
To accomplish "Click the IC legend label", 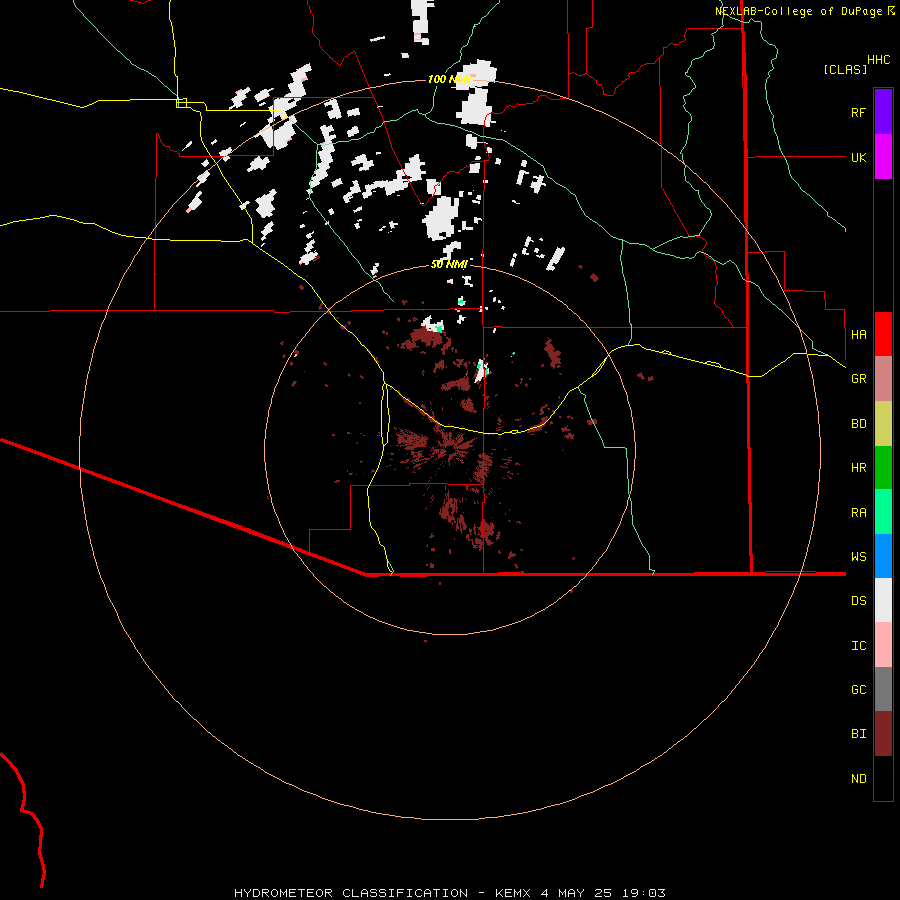I will point(858,646).
